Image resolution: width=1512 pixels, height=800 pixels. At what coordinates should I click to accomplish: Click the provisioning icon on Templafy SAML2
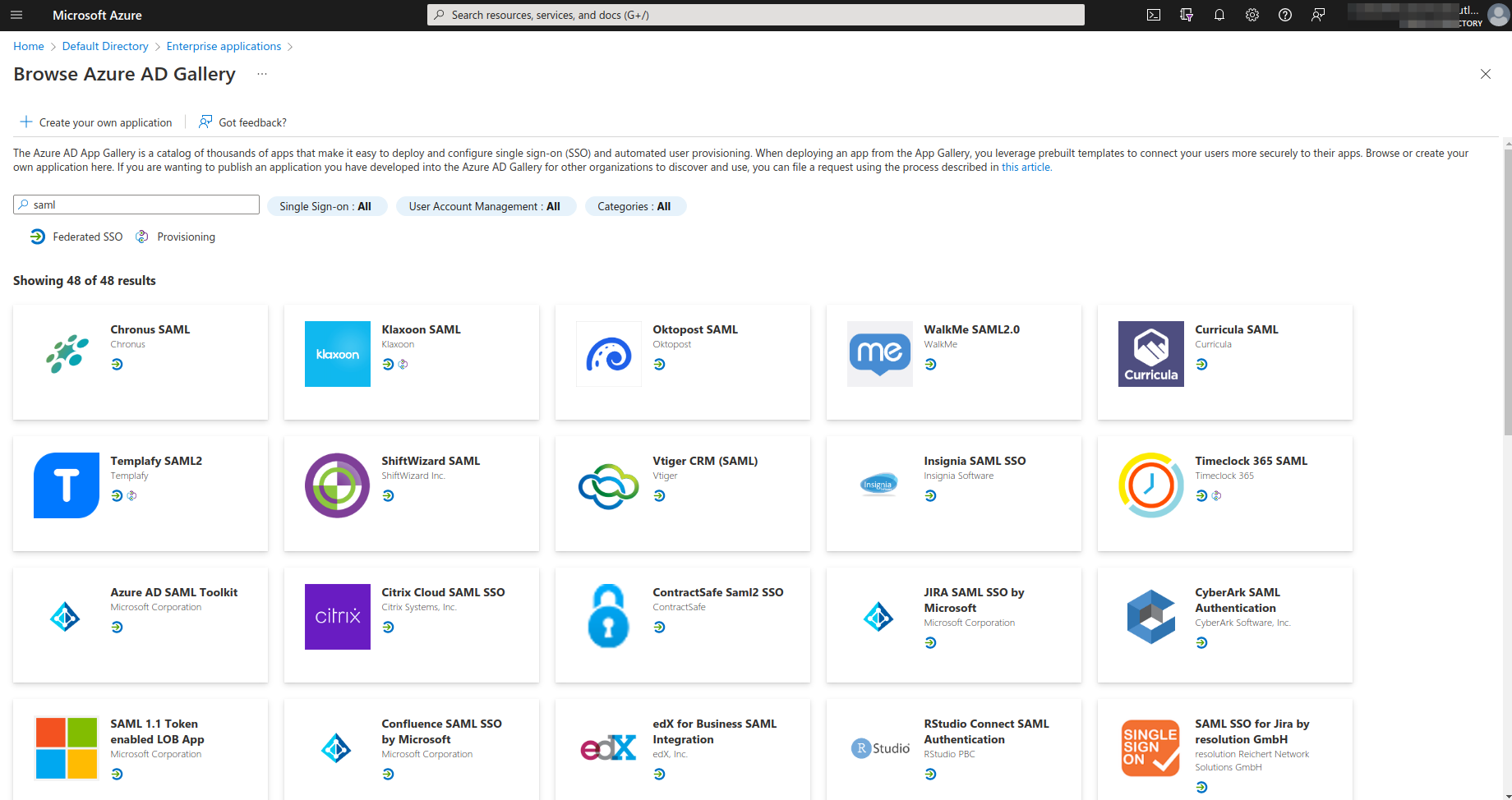pyautogui.click(x=131, y=495)
